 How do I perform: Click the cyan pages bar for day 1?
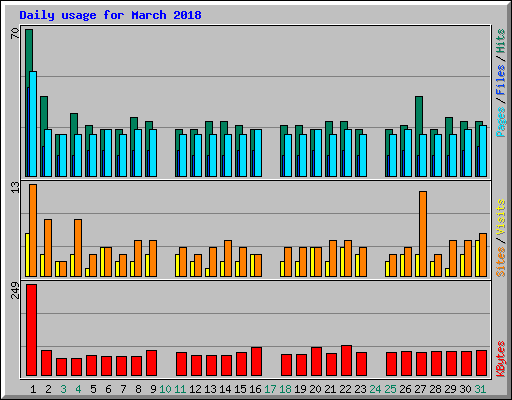click(x=33, y=124)
